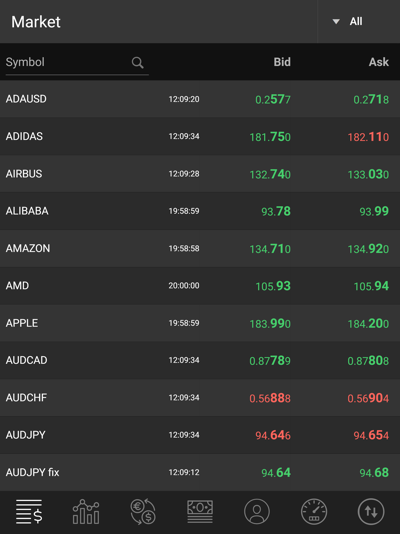The width and height of the screenshot is (400, 534).
Task: Click the magnifier search icon
Action: click(138, 62)
